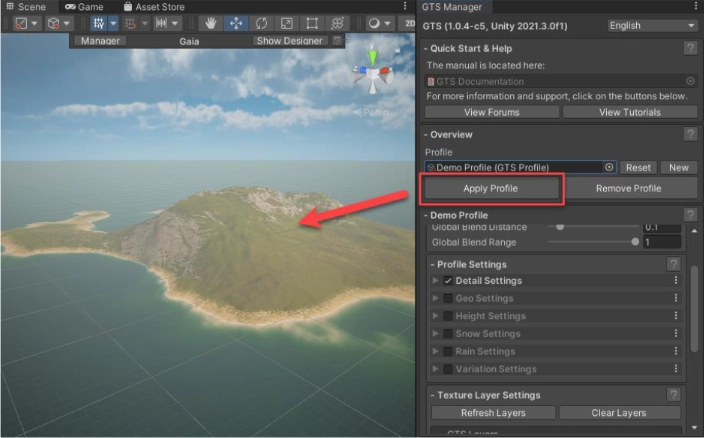Expand the Height Settings foldout

(435, 316)
